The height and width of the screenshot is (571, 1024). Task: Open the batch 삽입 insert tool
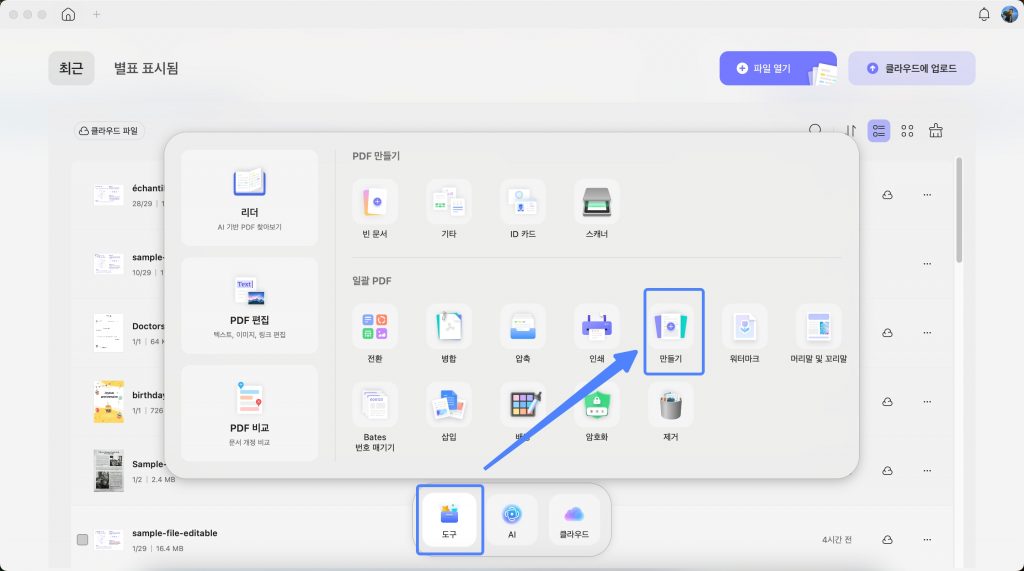coord(449,412)
